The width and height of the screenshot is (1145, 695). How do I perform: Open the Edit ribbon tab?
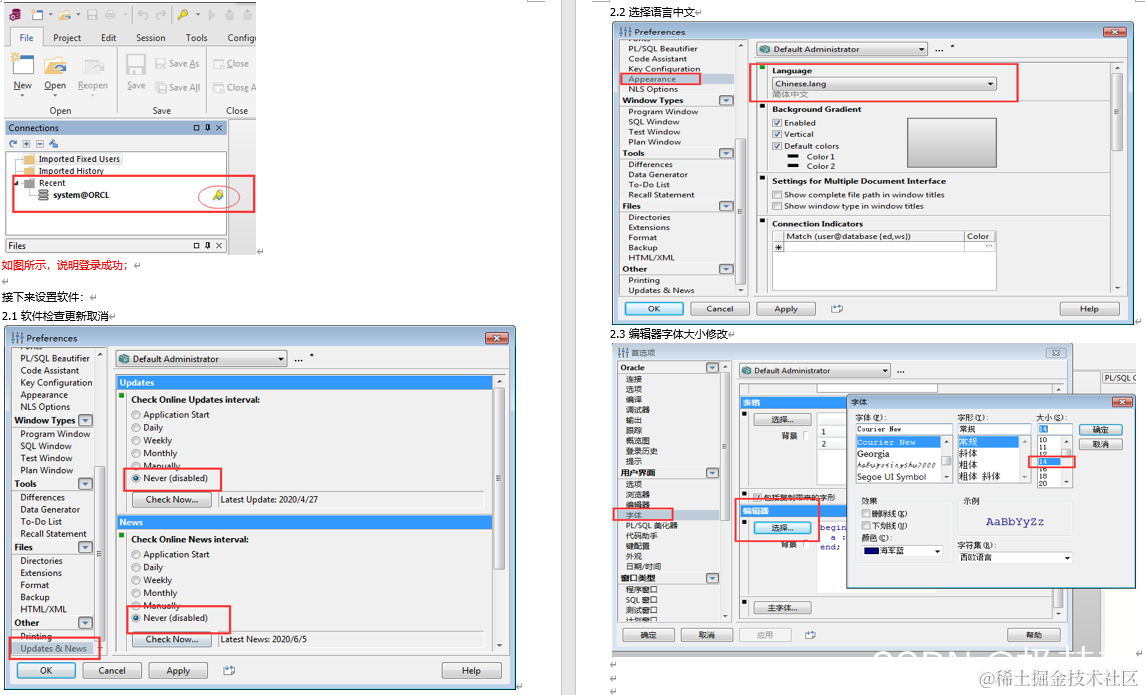pos(109,38)
